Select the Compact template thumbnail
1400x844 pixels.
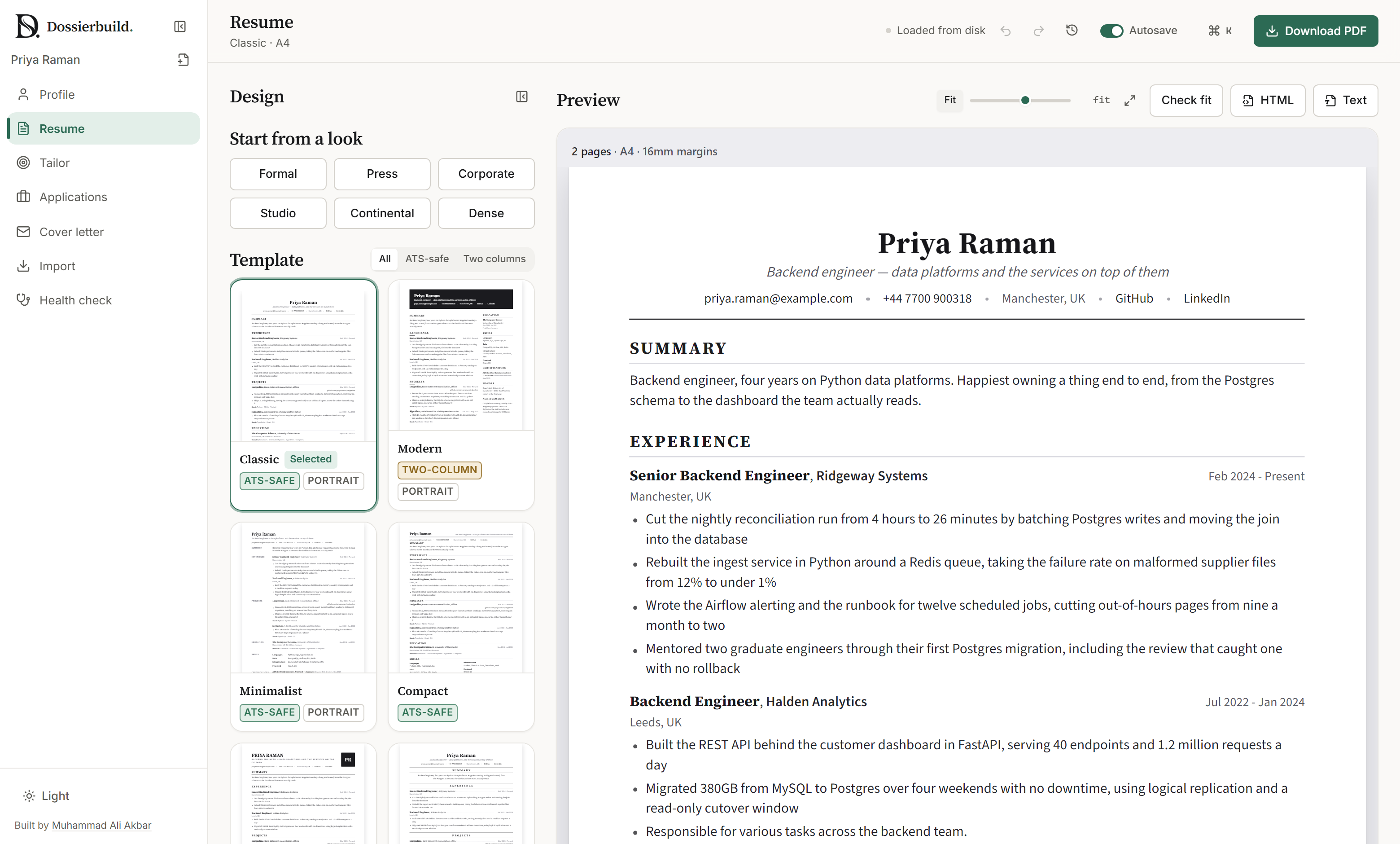click(461, 598)
